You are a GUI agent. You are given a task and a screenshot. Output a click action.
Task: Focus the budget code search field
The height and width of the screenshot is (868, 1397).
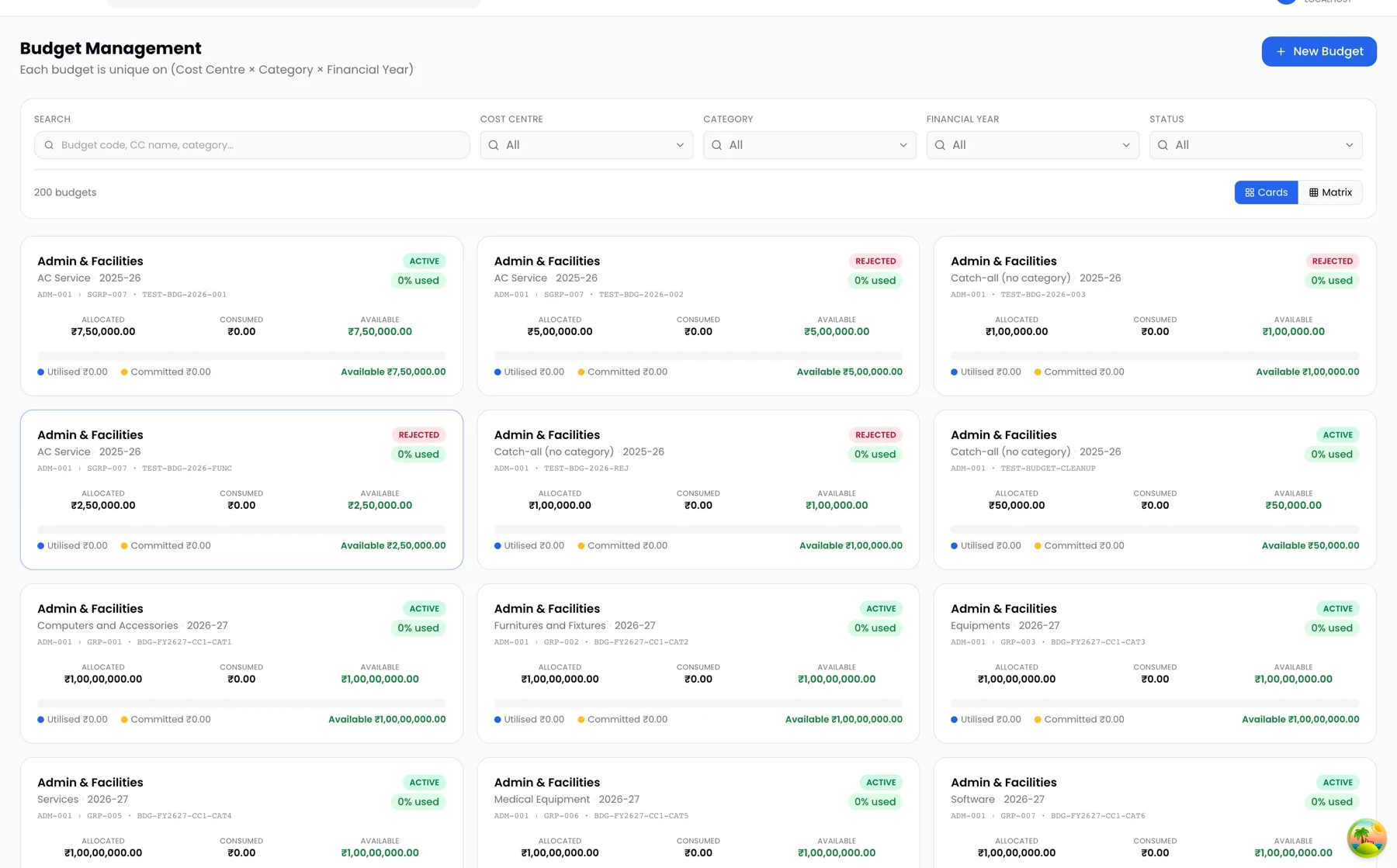pos(251,145)
